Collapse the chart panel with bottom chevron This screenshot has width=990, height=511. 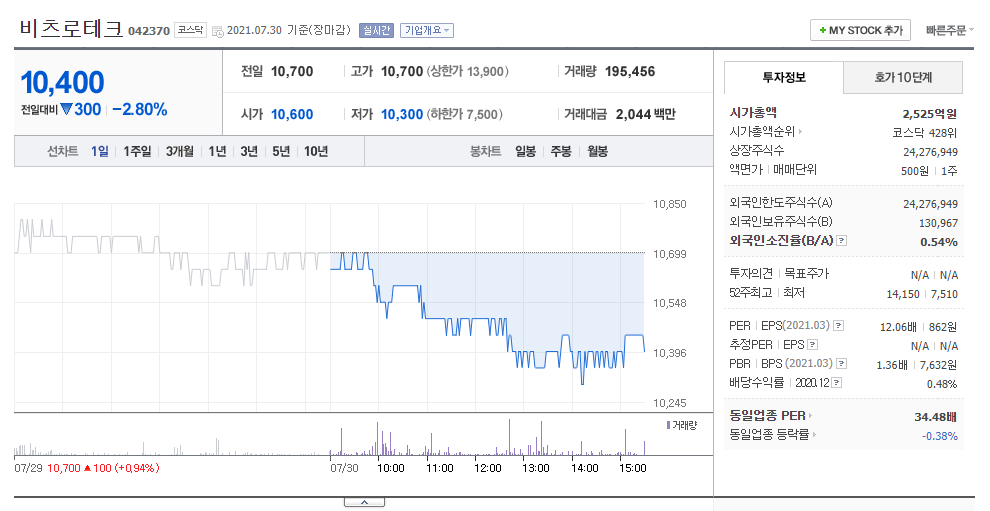pyautogui.click(x=364, y=503)
